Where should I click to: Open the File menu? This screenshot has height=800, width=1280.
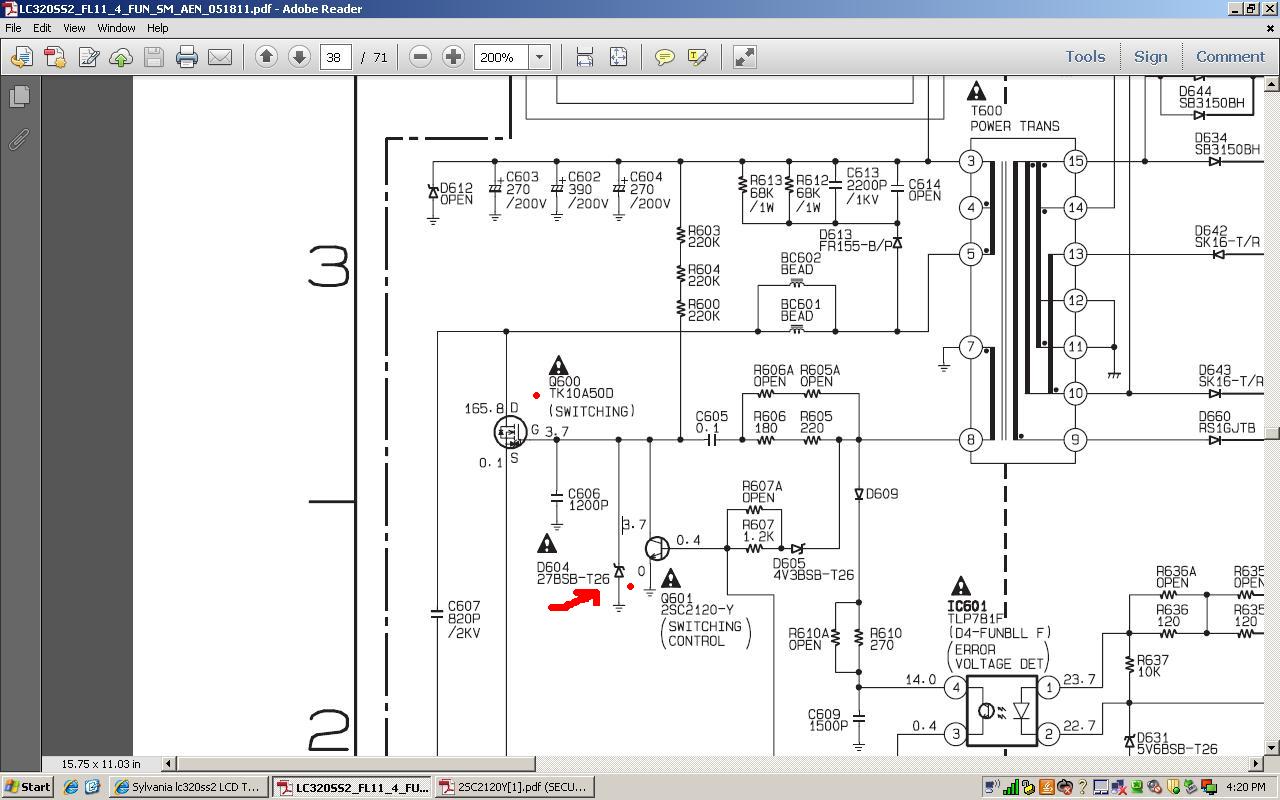point(13,28)
